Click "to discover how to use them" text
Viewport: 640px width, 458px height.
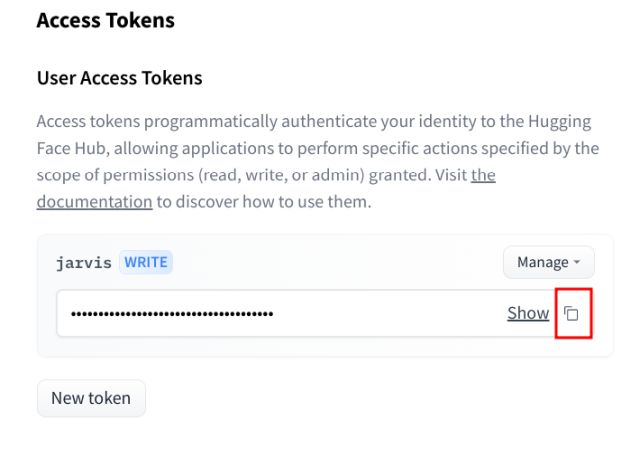click(264, 201)
